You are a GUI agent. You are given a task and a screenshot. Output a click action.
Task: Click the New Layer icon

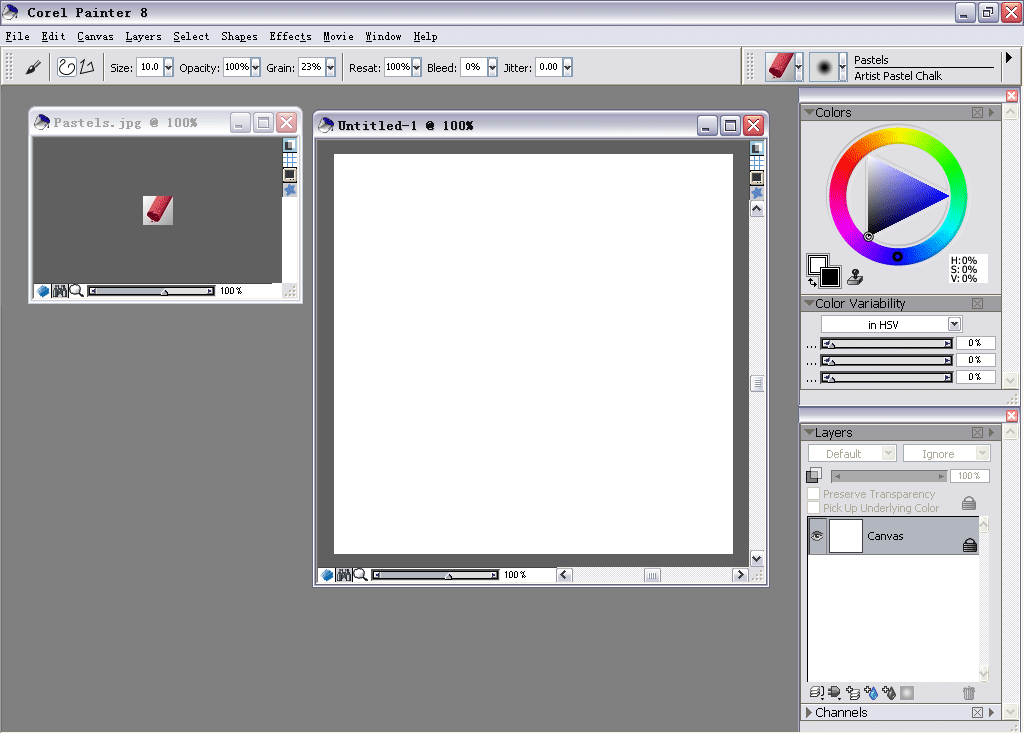coord(853,692)
